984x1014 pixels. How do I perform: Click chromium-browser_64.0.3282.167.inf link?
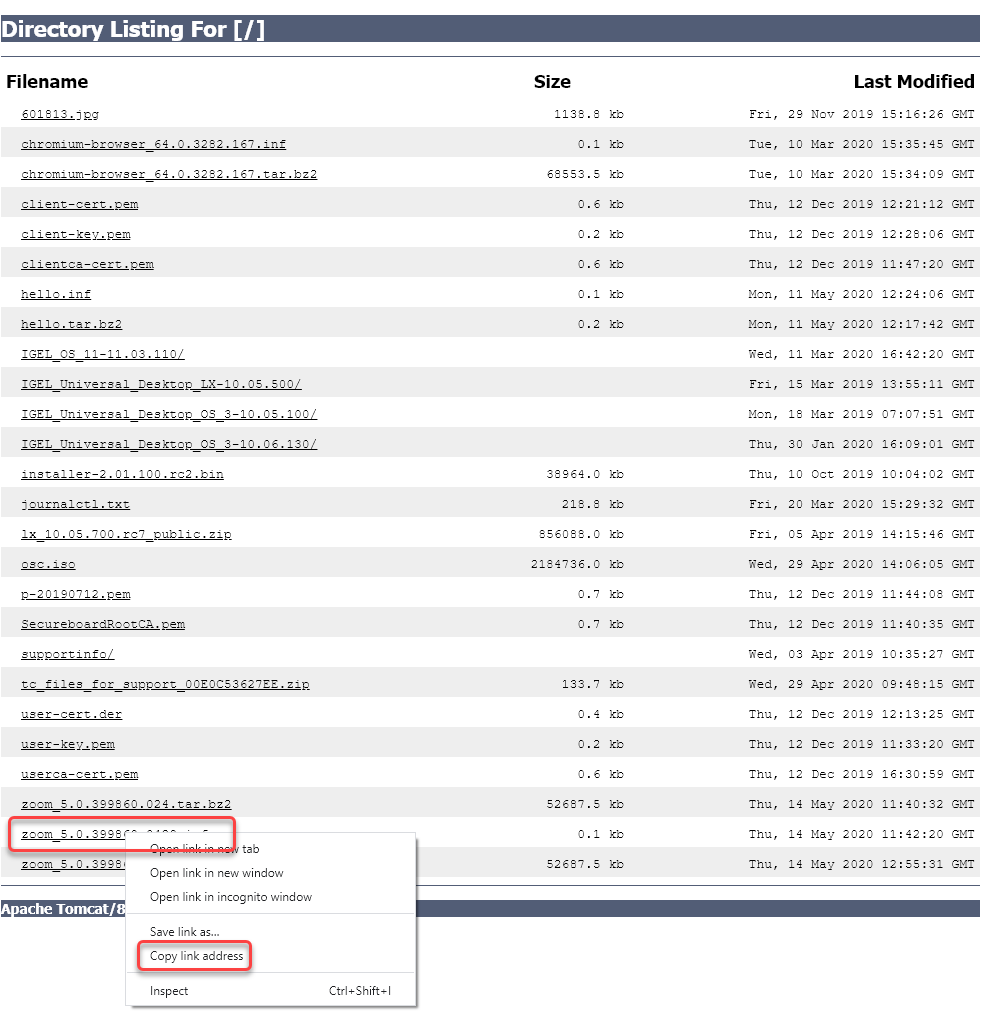click(x=153, y=144)
